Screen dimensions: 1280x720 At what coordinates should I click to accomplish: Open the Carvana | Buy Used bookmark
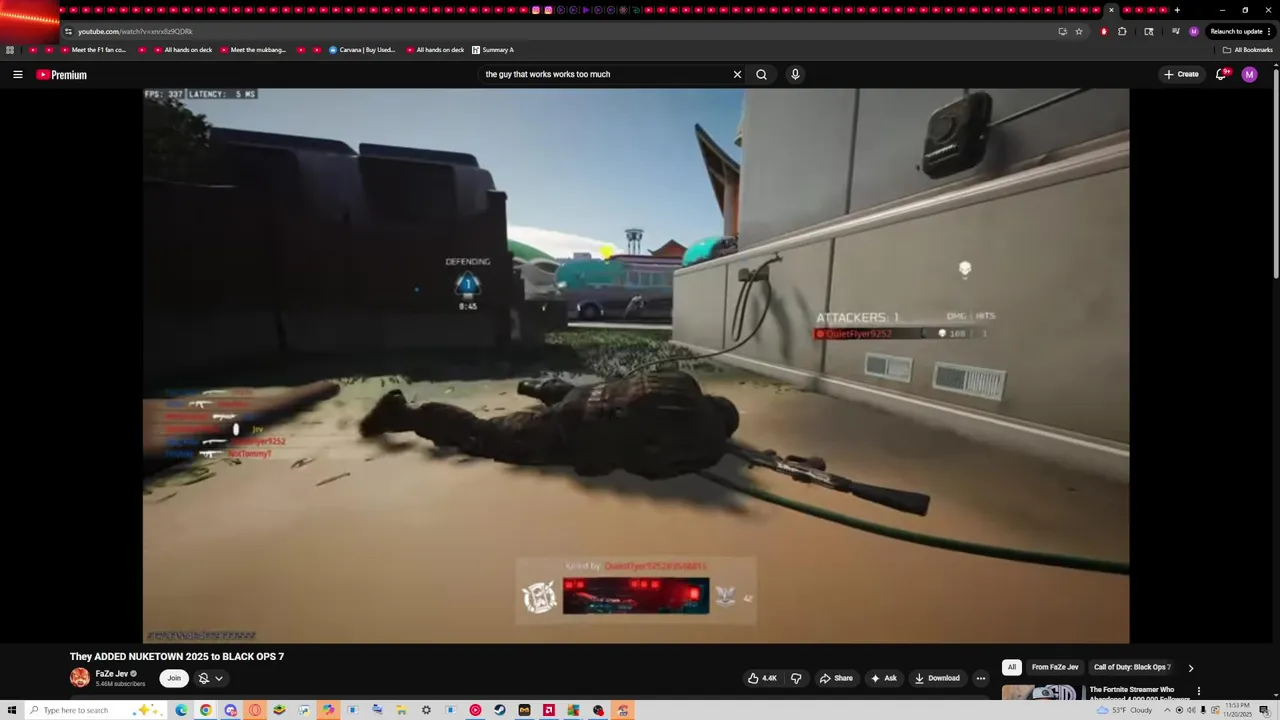click(362, 50)
